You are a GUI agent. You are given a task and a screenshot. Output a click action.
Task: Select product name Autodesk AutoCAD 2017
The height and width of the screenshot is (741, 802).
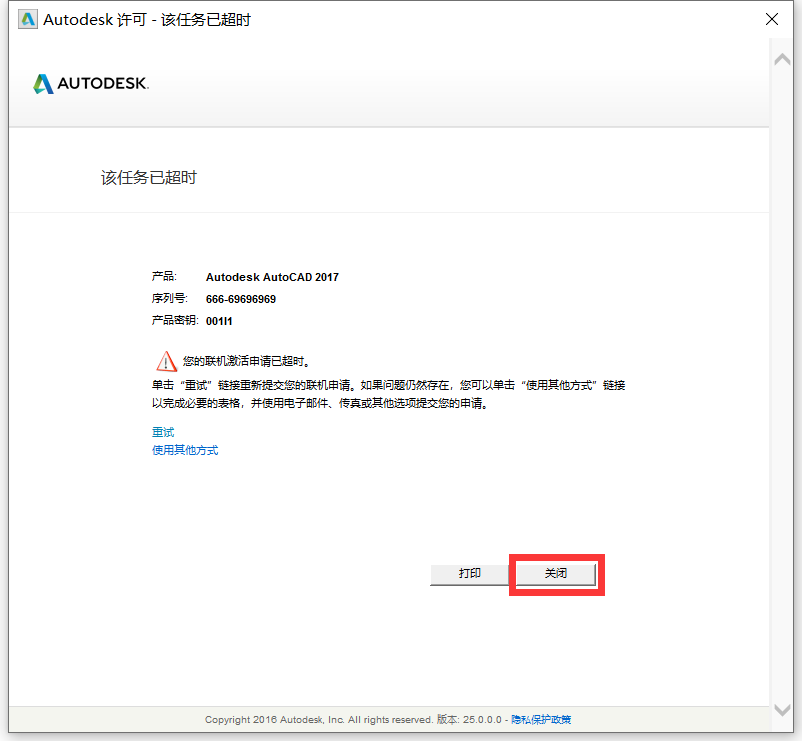(x=272, y=277)
